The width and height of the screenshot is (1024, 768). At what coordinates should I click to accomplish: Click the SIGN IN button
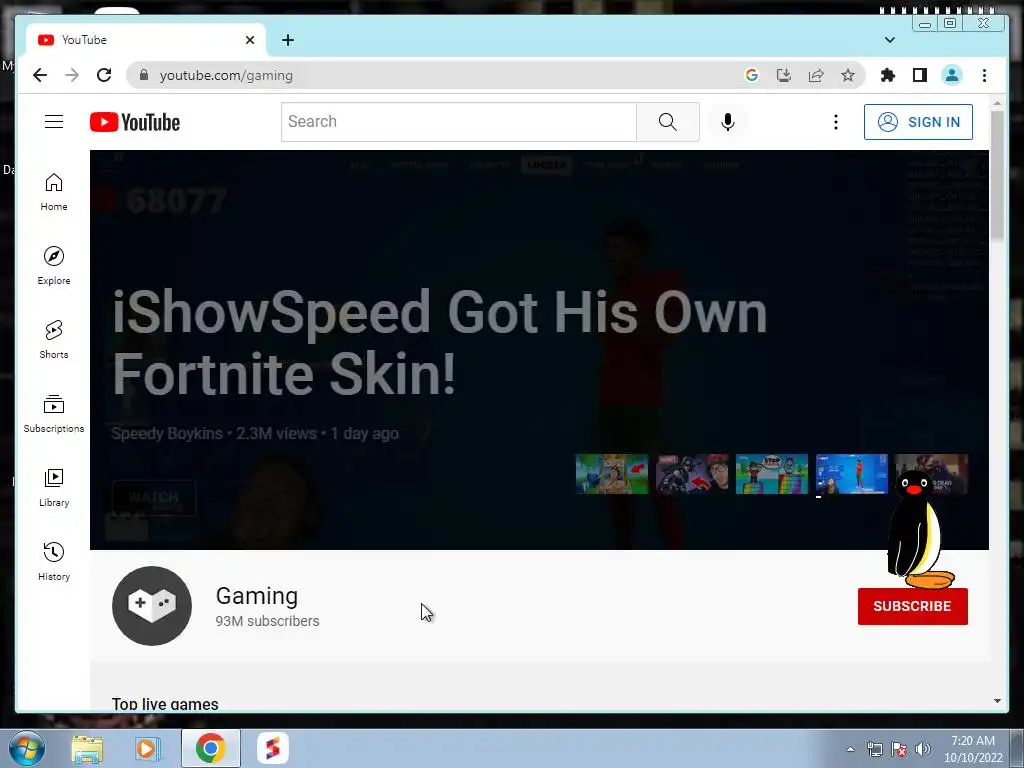[x=918, y=122]
